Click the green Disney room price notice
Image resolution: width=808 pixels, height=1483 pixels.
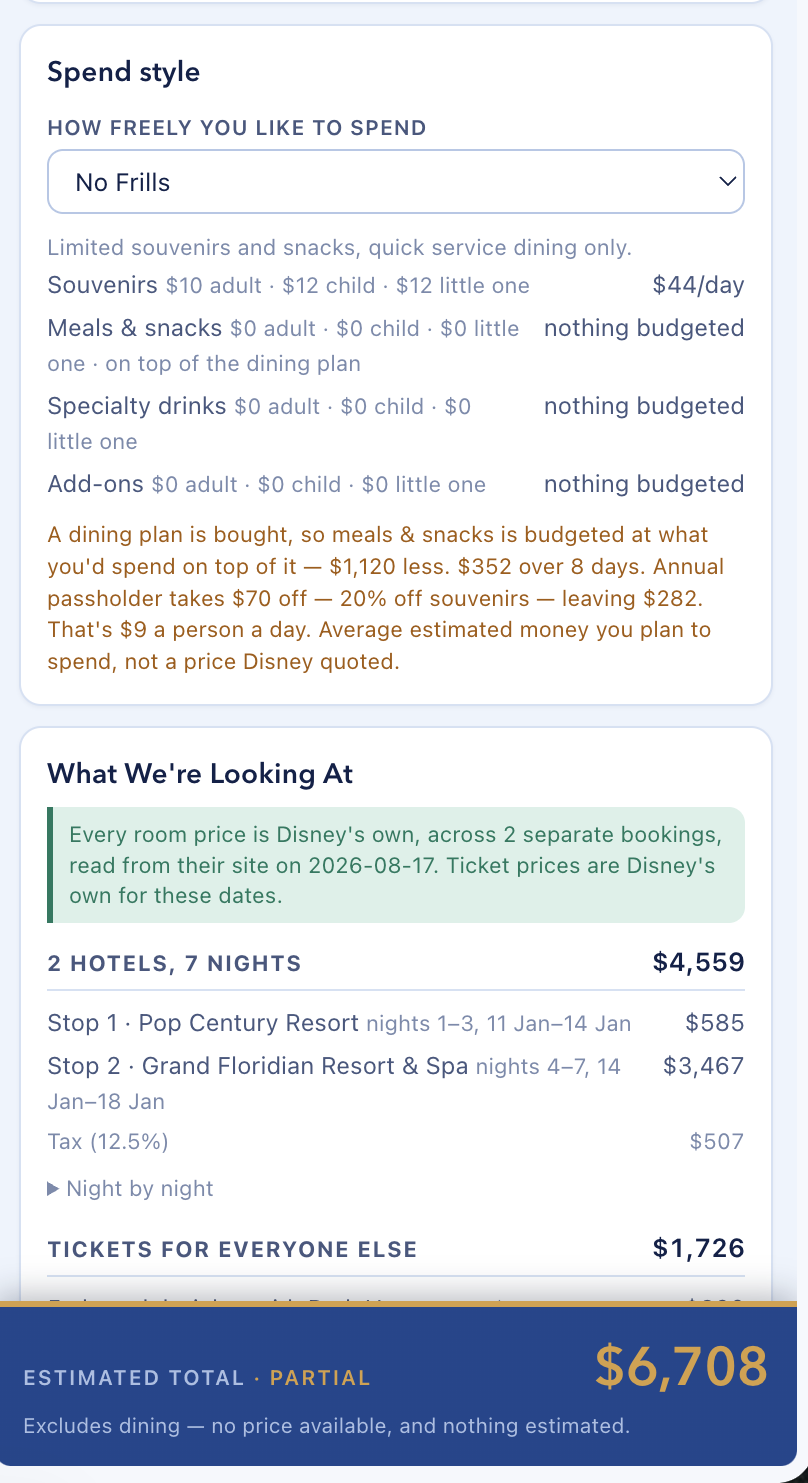396,865
